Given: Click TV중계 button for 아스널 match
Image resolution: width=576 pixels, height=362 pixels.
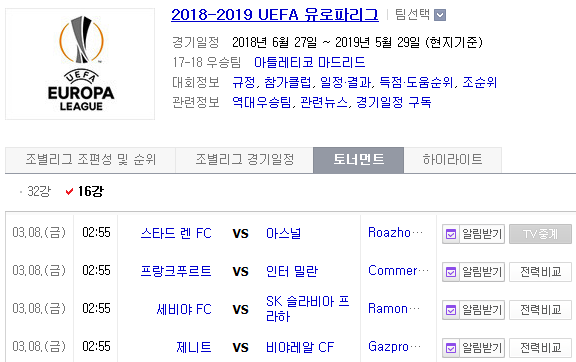Looking at the screenshot, I should [x=540, y=234].
